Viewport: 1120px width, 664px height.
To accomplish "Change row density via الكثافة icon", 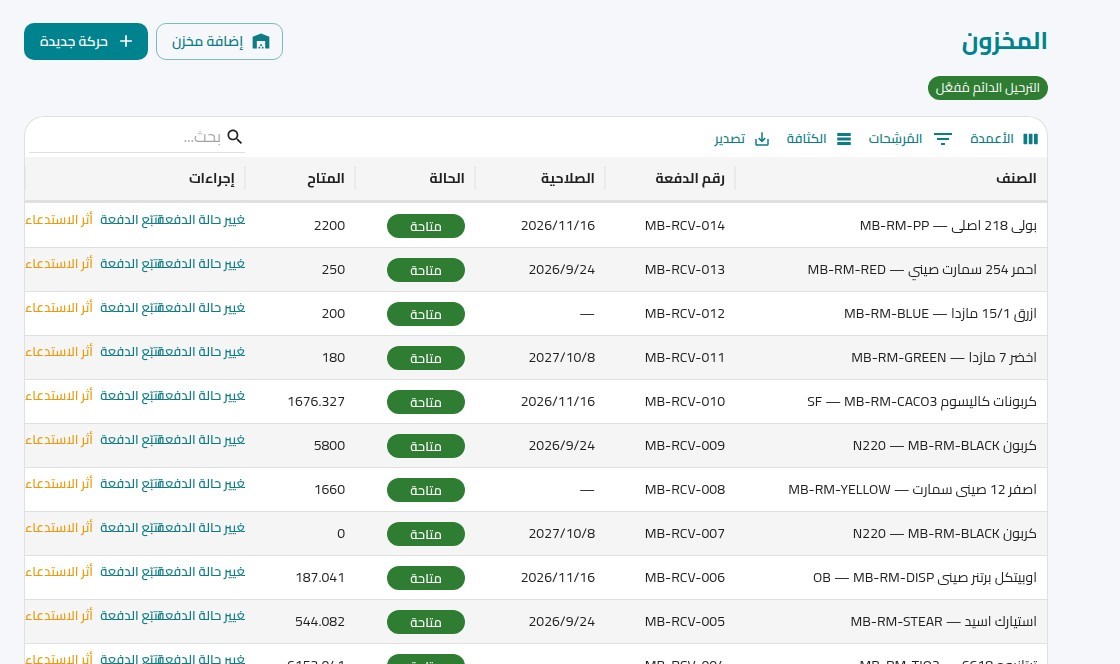I will click(x=844, y=139).
